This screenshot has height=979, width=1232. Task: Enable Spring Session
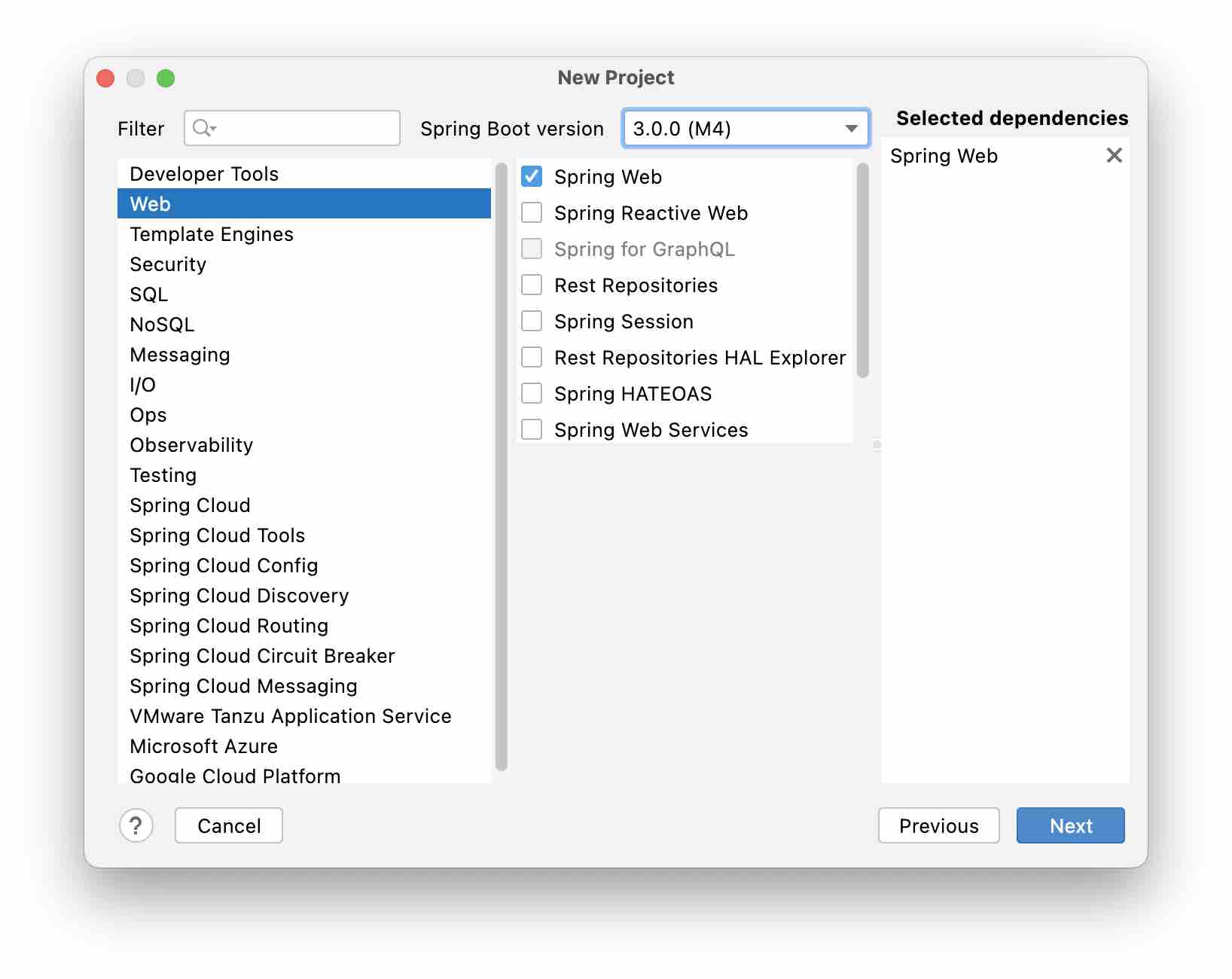531,321
